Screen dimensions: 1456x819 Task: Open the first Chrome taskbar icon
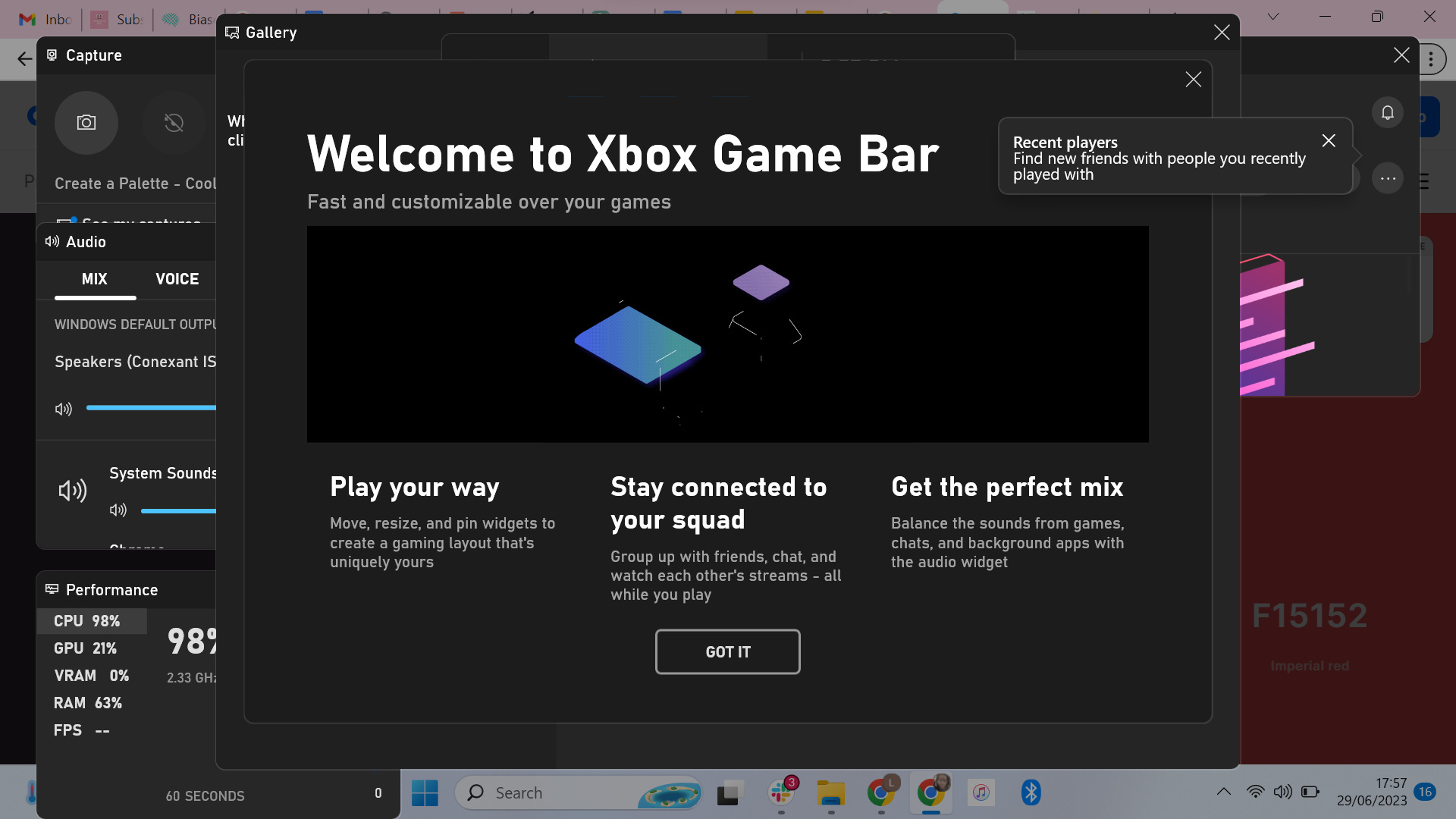click(881, 793)
